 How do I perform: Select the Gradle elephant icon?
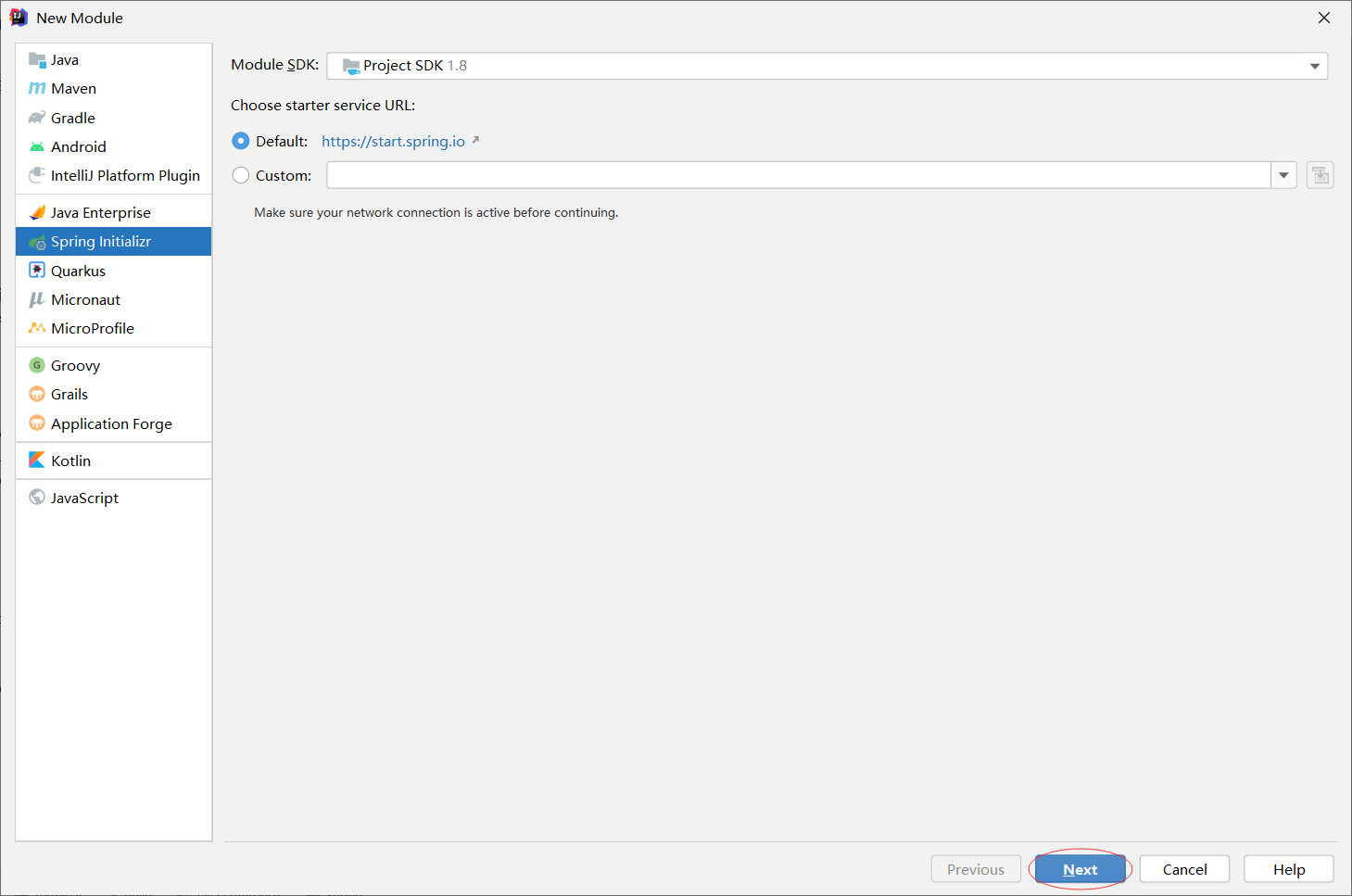[37, 118]
